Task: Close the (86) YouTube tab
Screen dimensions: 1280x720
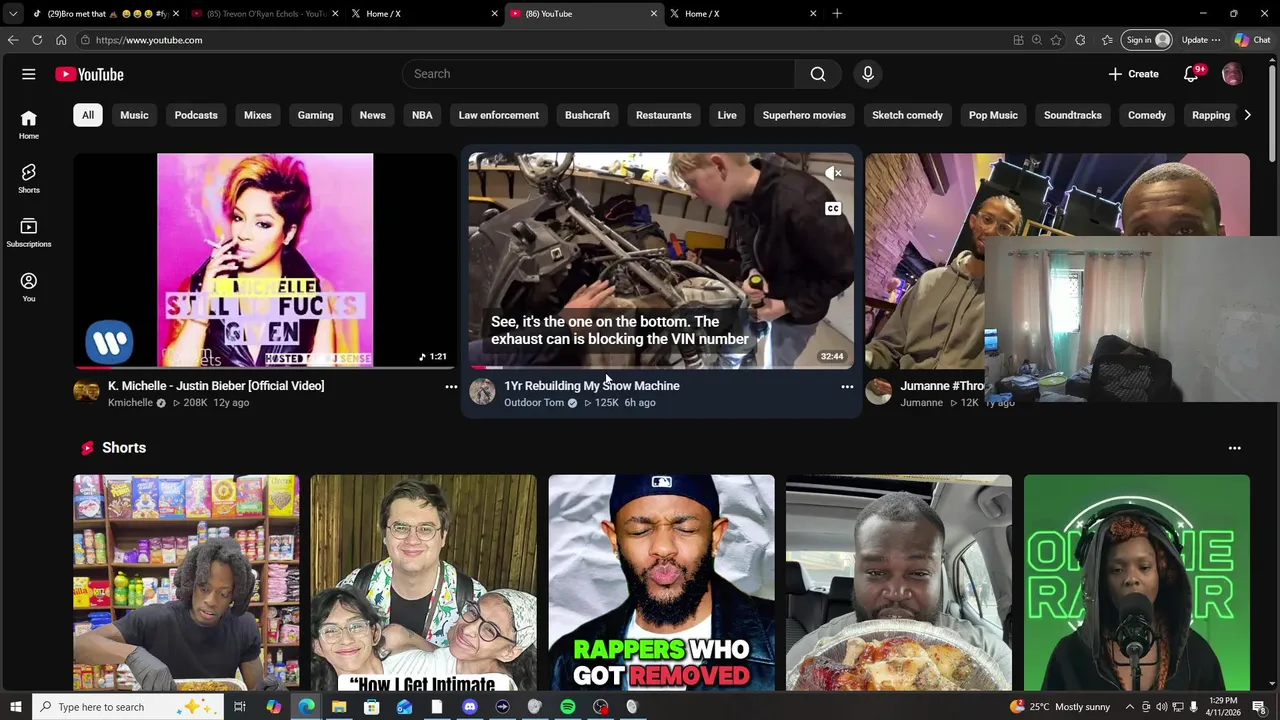Action: tap(654, 14)
